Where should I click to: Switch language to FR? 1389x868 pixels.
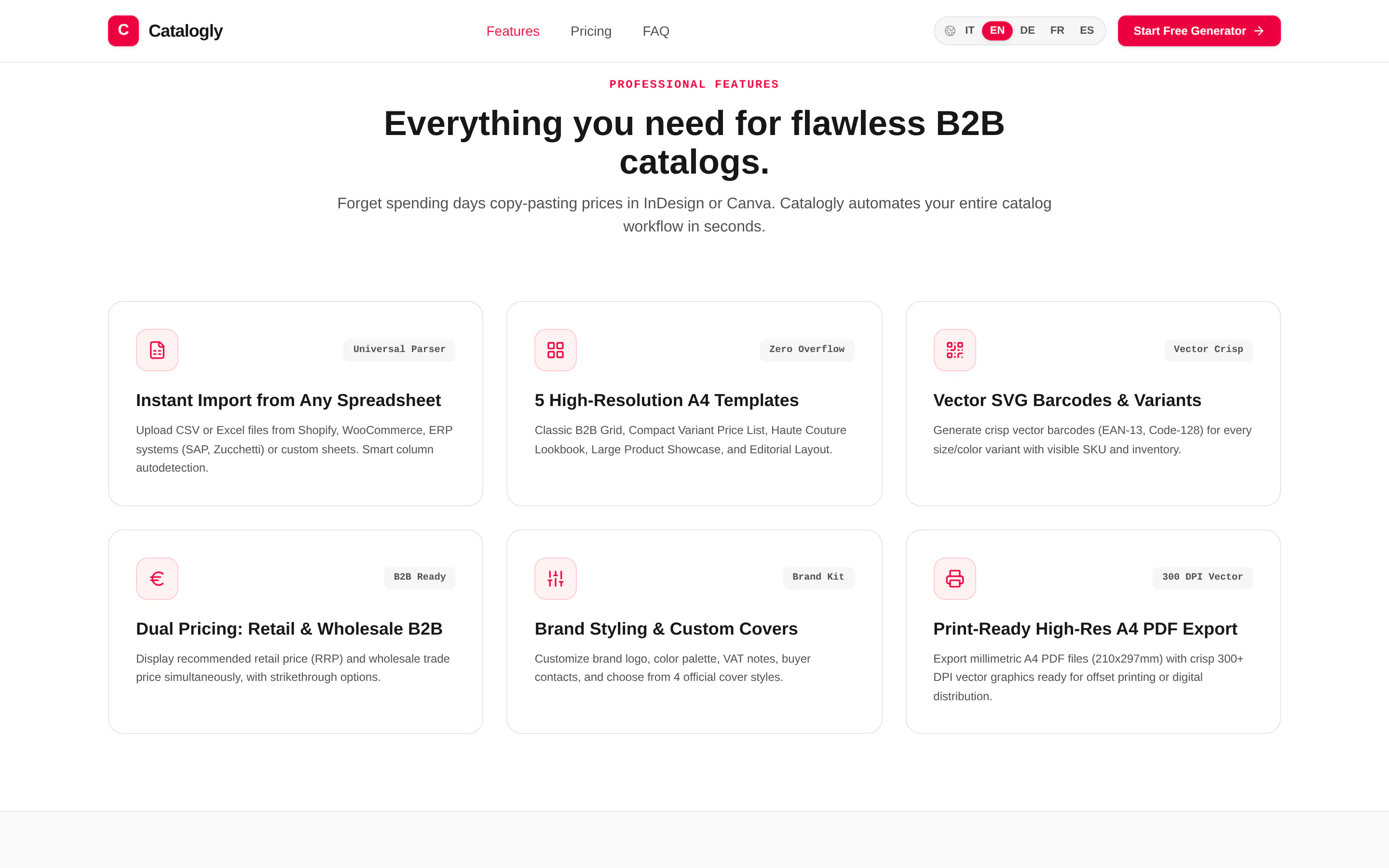tap(1057, 30)
